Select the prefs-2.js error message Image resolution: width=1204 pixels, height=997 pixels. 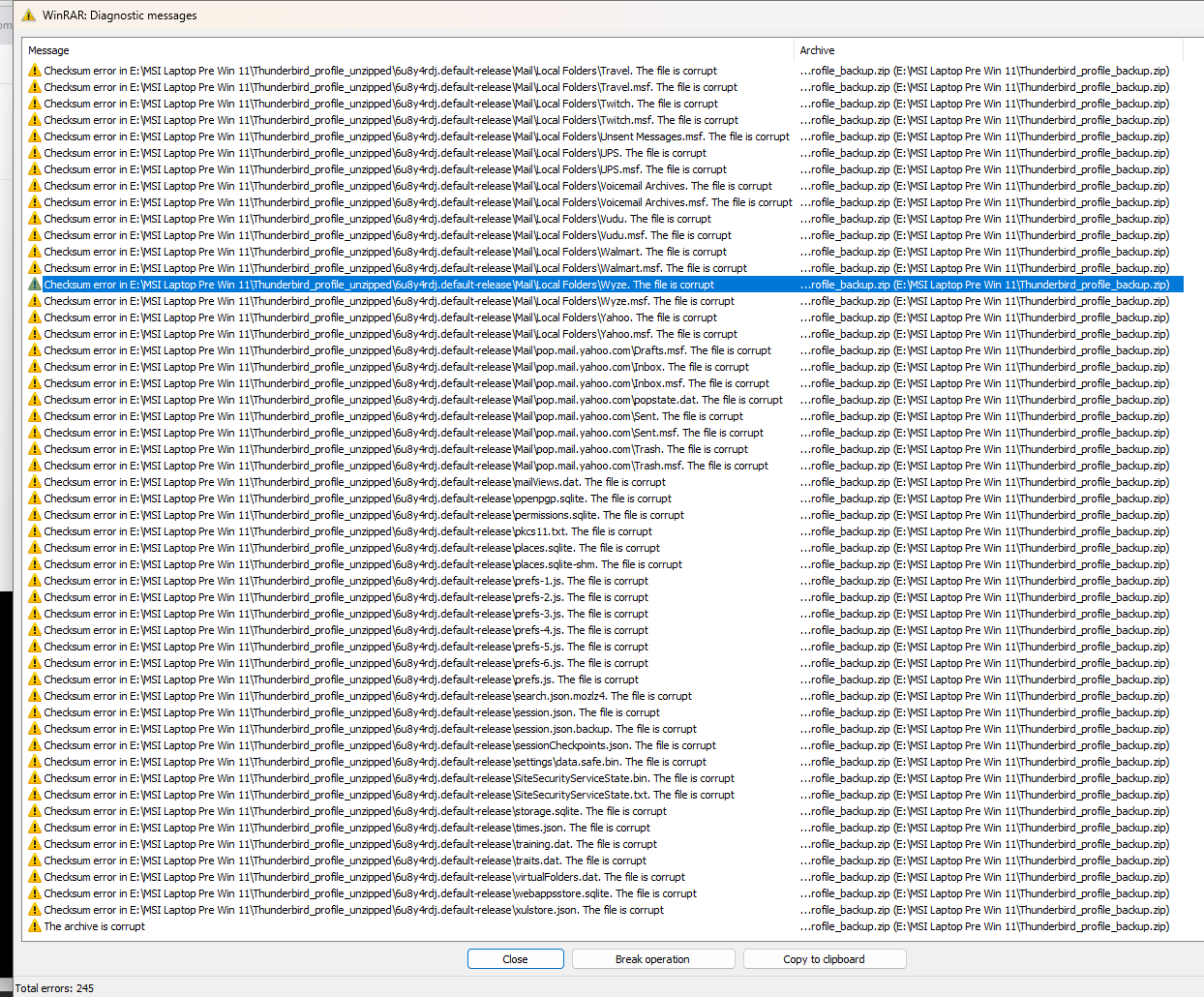[346, 597]
